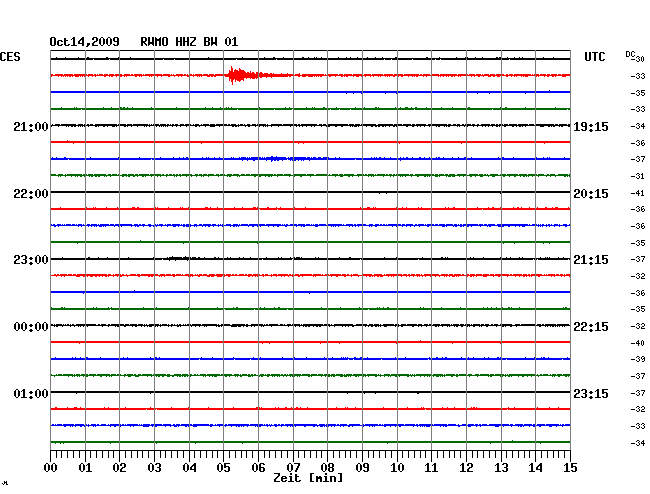Click minute tick label 08 on axis

[327, 468]
